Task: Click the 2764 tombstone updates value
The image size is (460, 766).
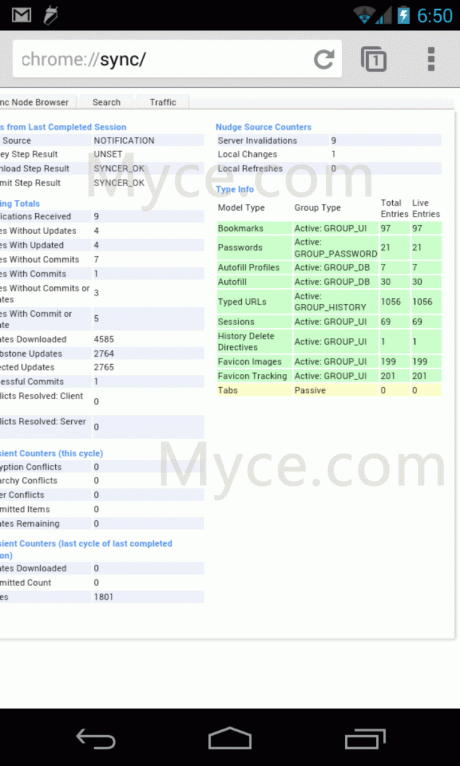Action: [104, 354]
